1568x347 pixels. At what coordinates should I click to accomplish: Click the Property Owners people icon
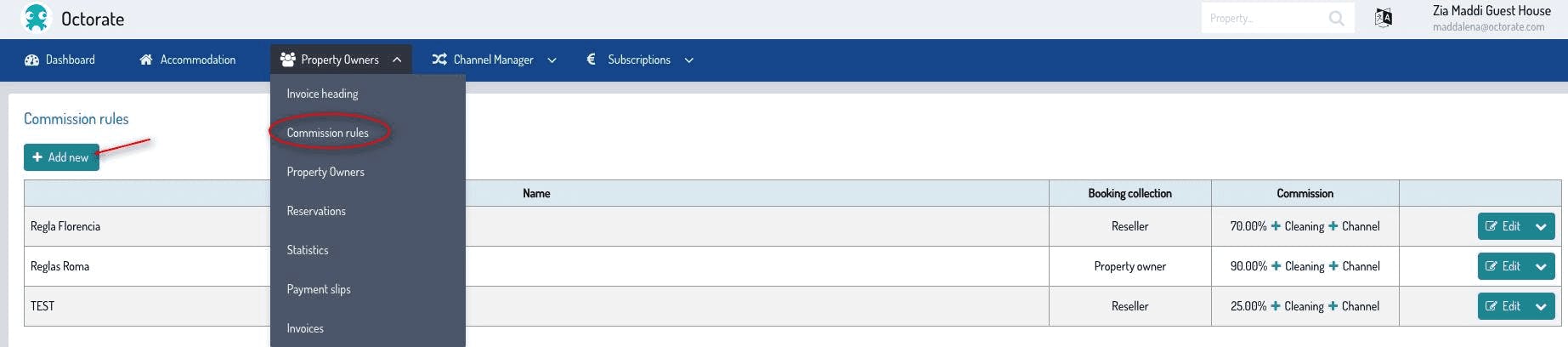coord(288,60)
